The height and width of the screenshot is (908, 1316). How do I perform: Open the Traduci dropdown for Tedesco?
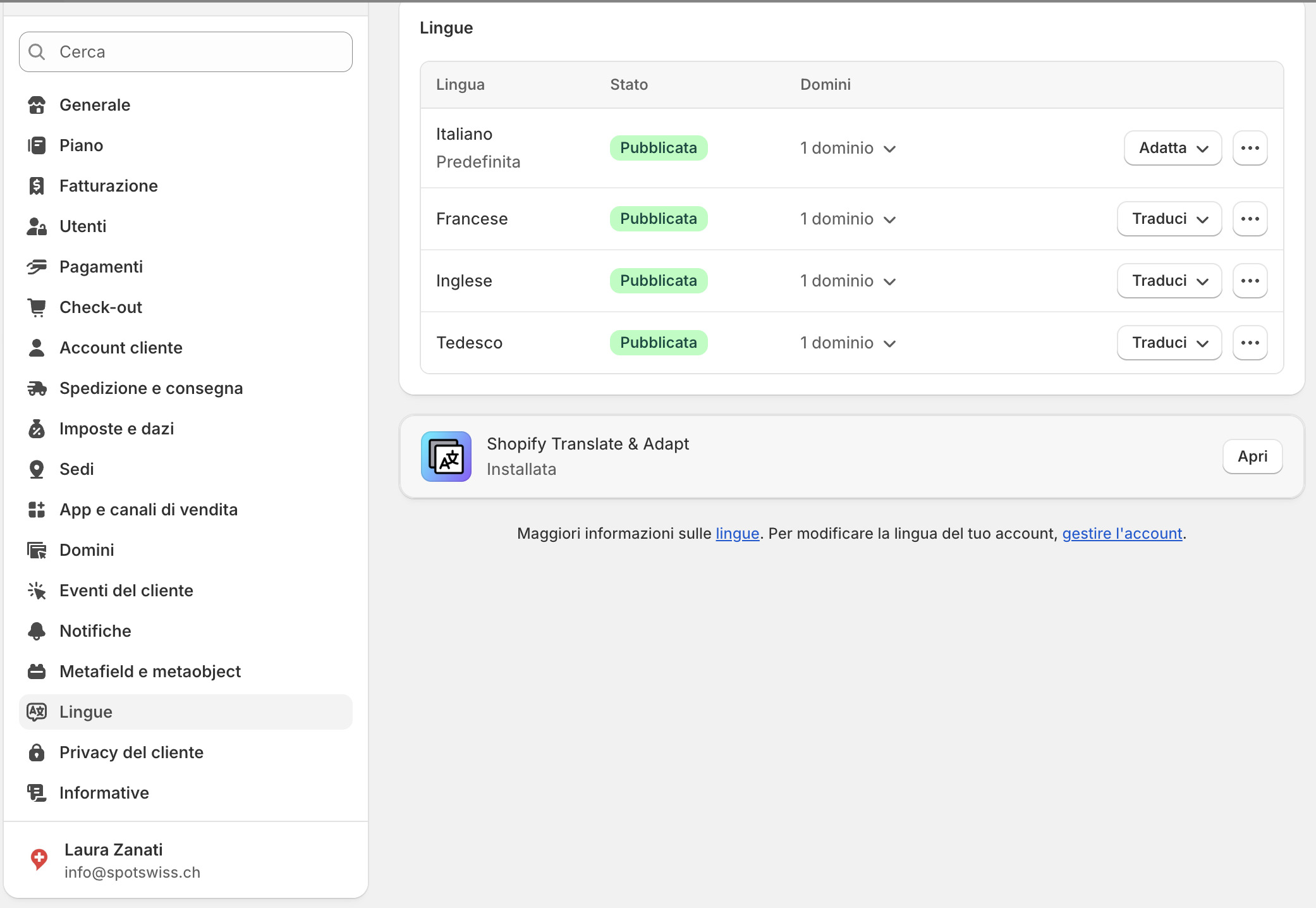point(1169,343)
